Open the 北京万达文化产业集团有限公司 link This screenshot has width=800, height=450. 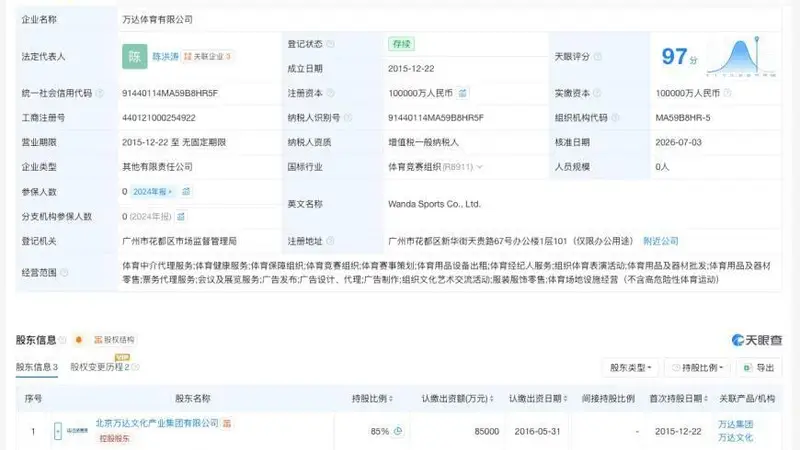(157, 423)
